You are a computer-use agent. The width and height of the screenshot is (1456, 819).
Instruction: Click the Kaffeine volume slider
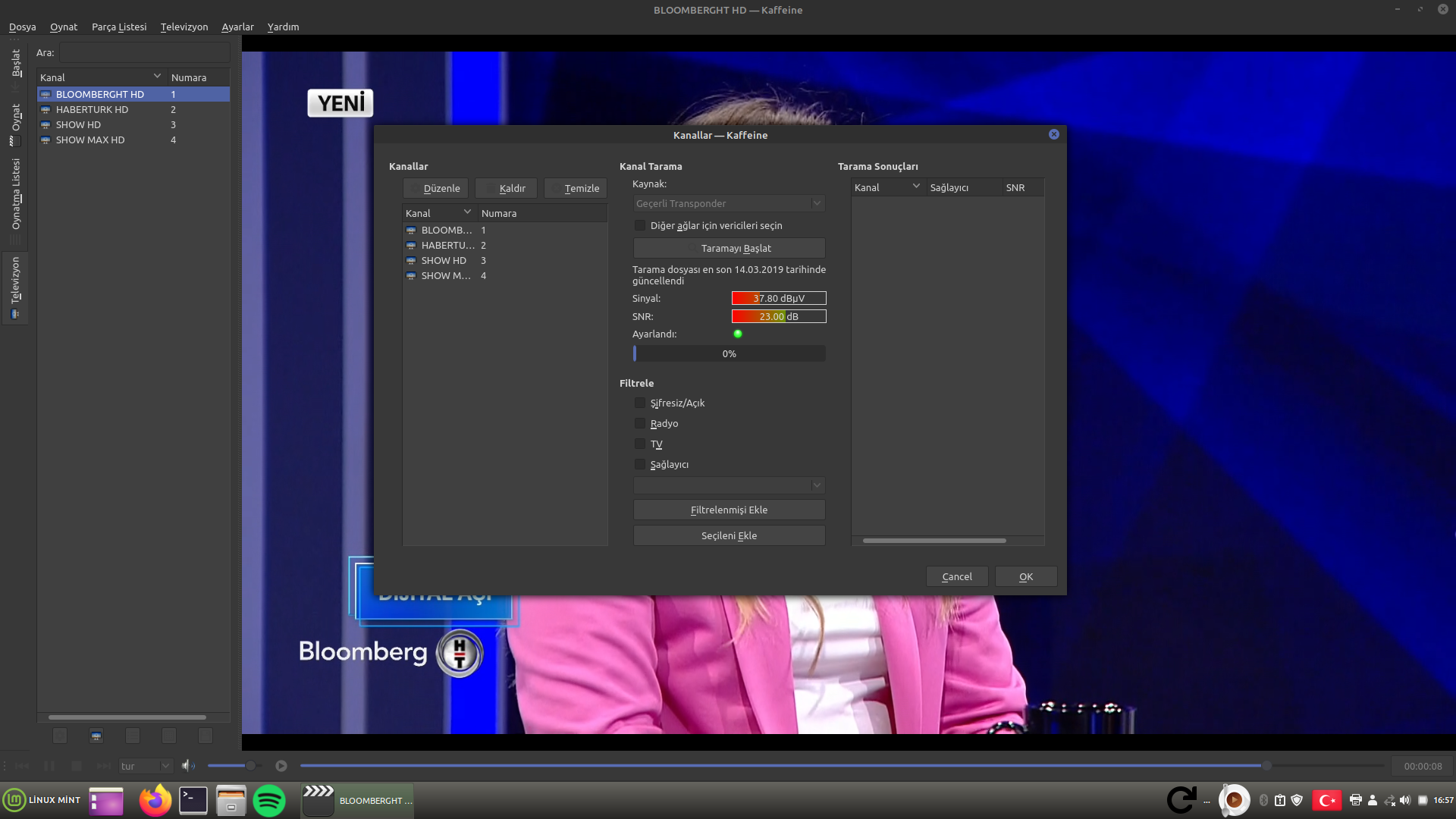pos(234,766)
